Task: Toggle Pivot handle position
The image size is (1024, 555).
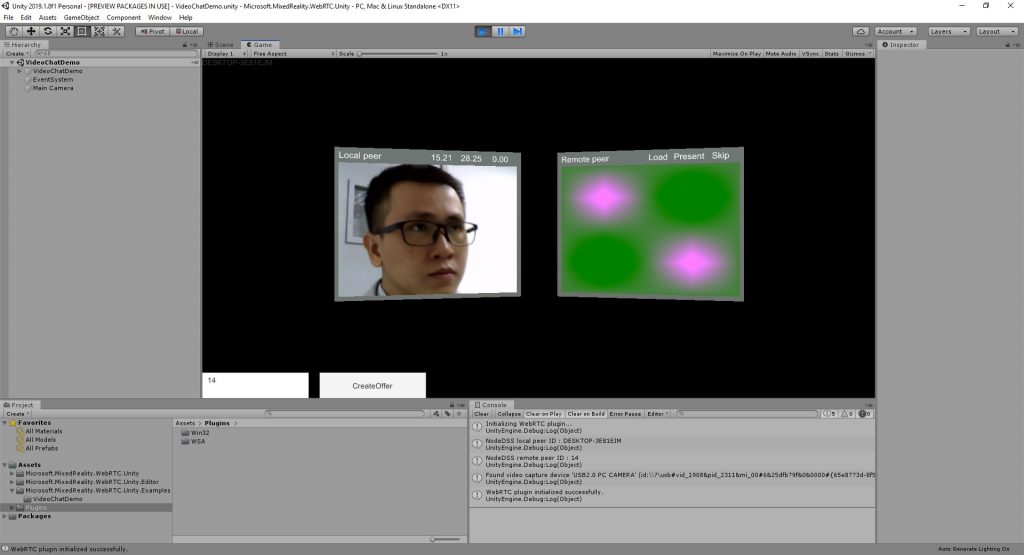Action: (152, 31)
